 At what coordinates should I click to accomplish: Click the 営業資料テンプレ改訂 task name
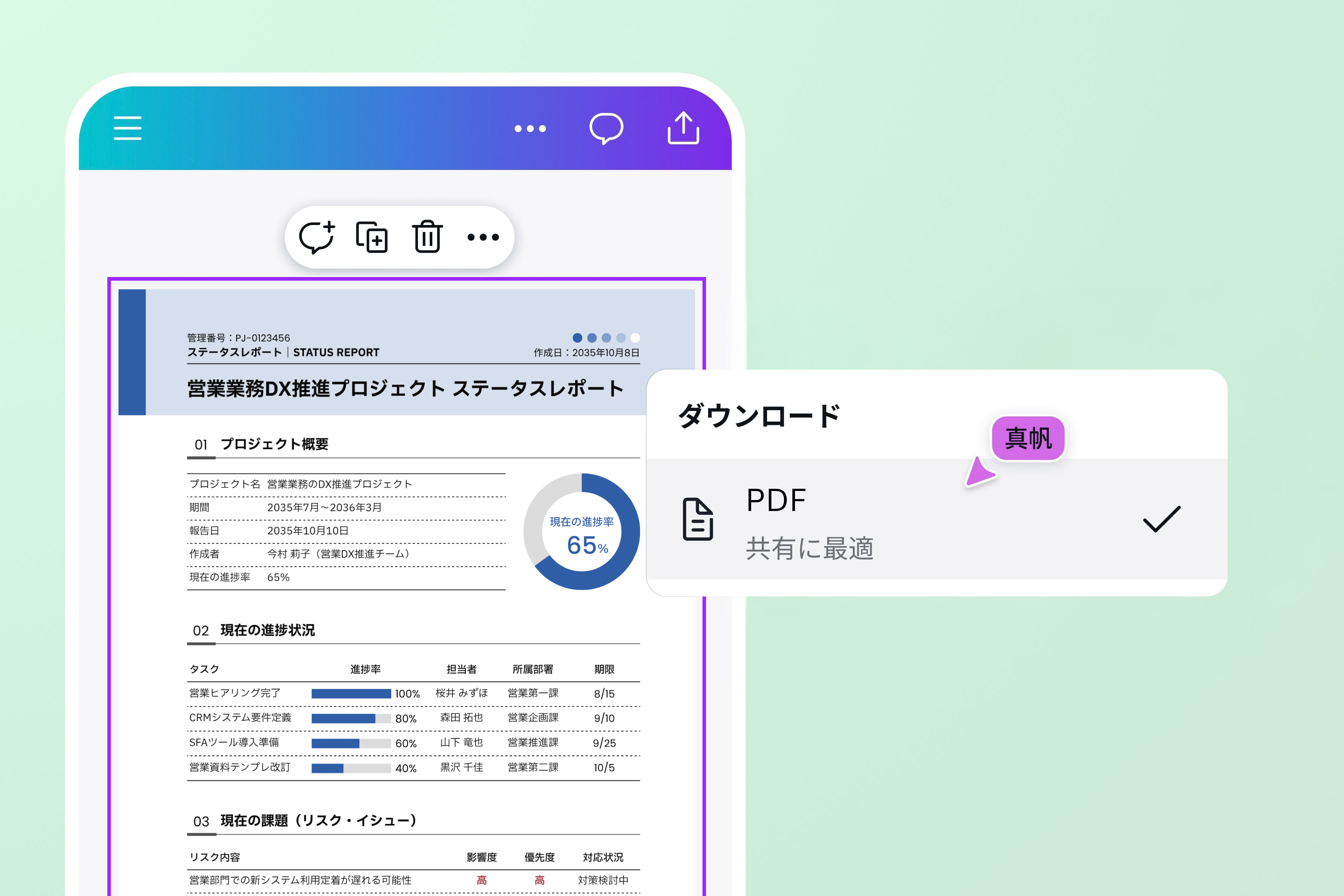pyautogui.click(x=240, y=767)
